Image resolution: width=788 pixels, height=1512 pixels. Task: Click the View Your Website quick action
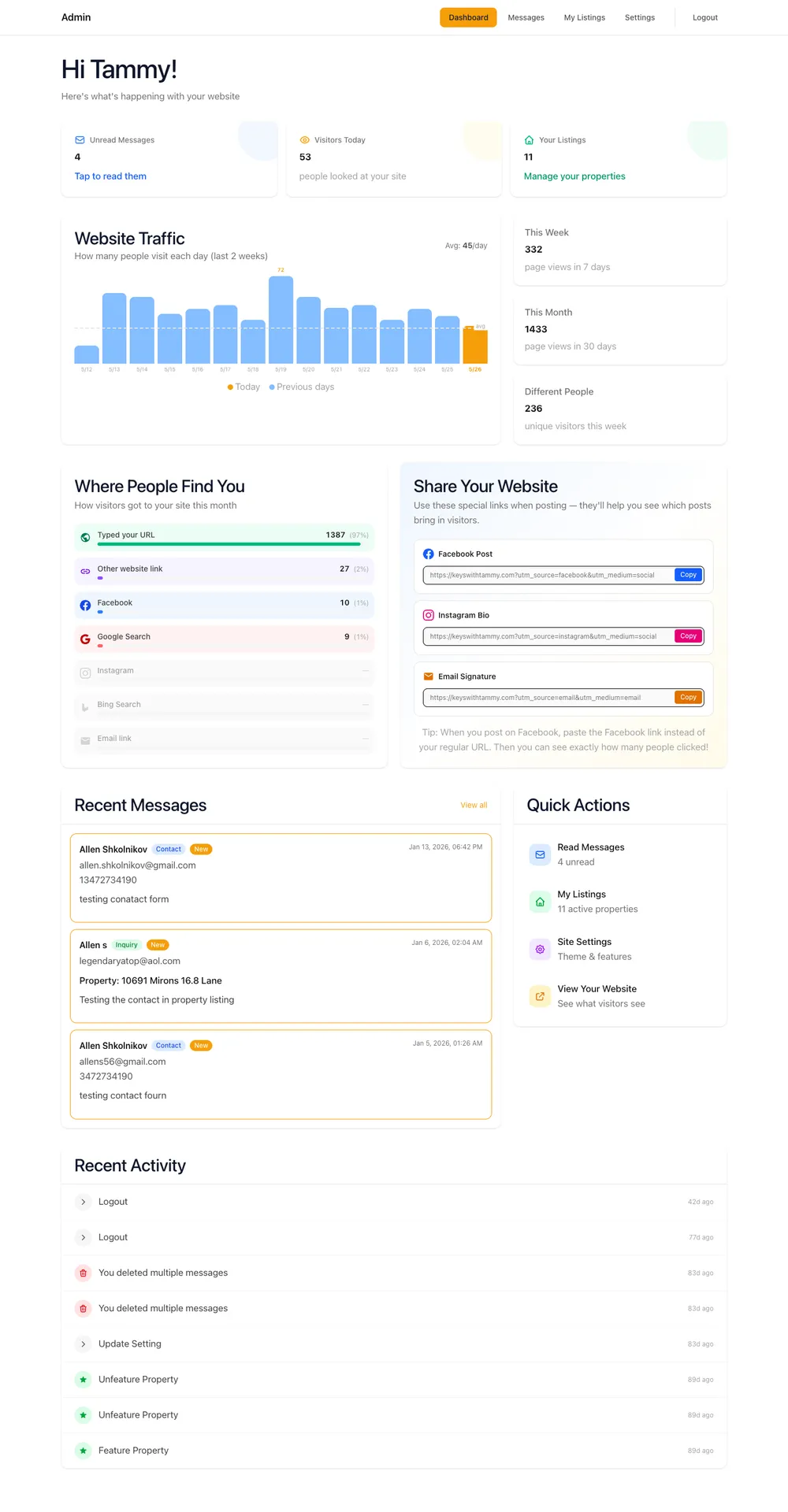(x=620, y=996)
